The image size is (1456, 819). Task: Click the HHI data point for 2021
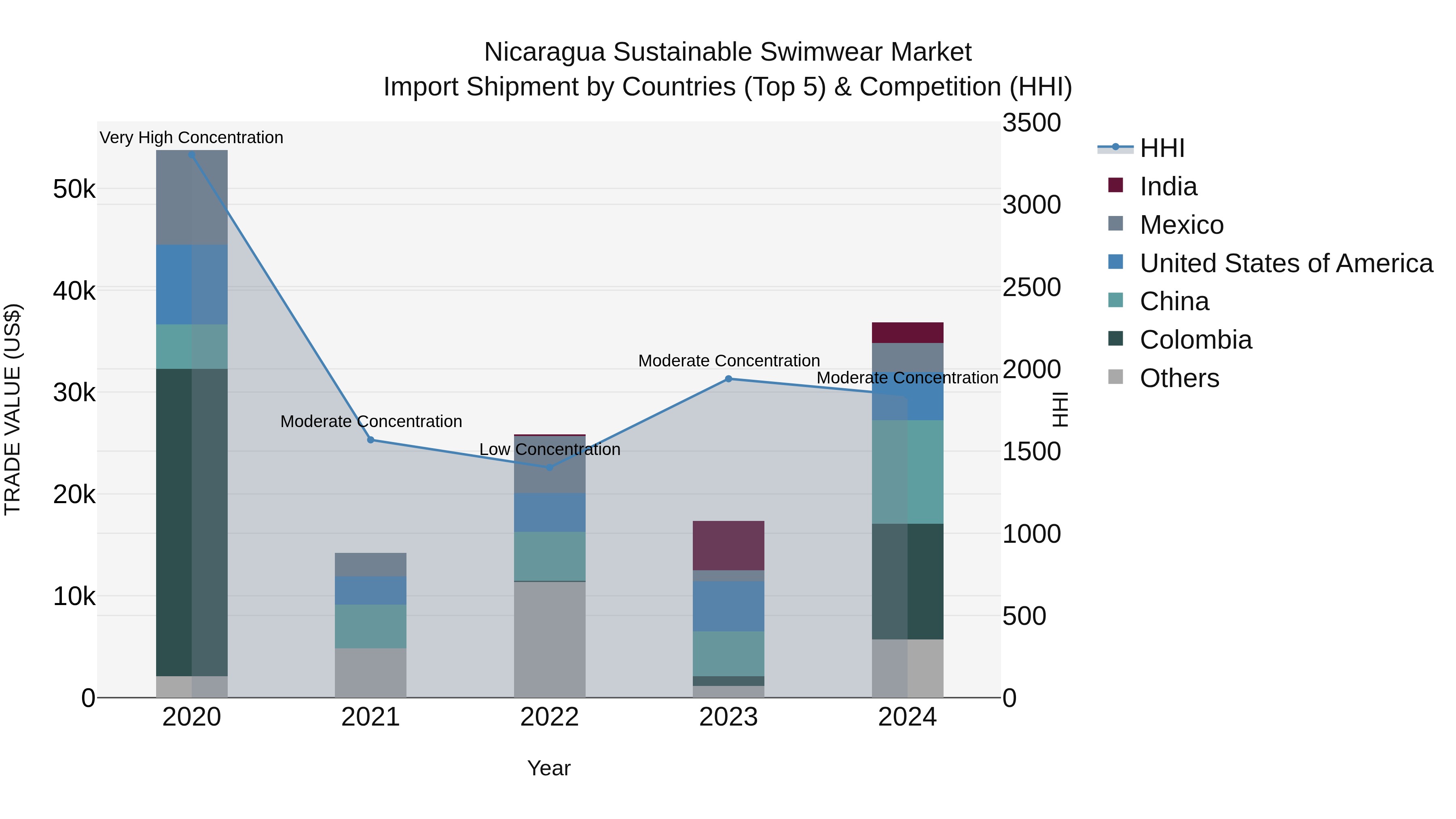pos(371,440)
